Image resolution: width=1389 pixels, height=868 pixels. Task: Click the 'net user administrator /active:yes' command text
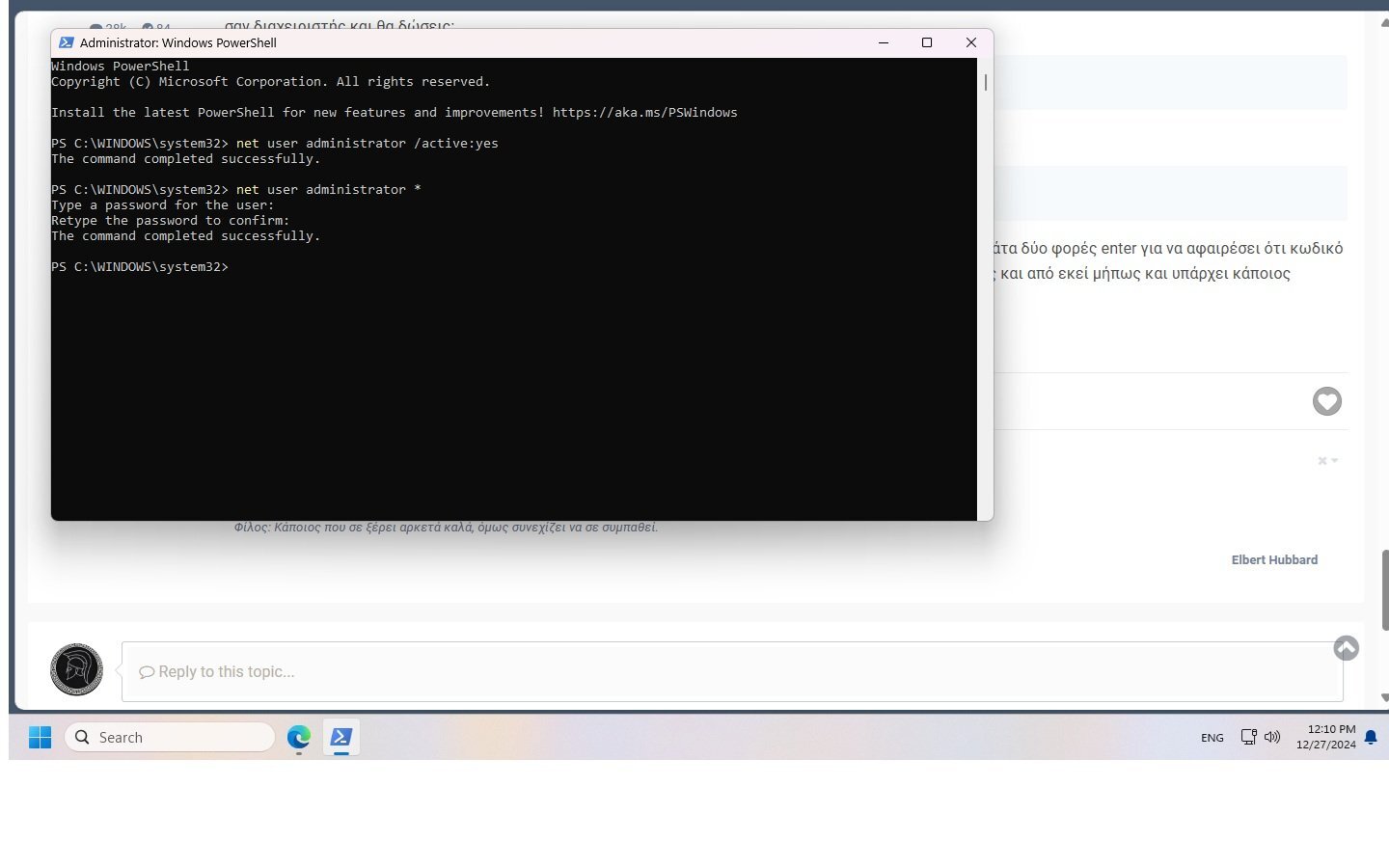tap(368, 144)
